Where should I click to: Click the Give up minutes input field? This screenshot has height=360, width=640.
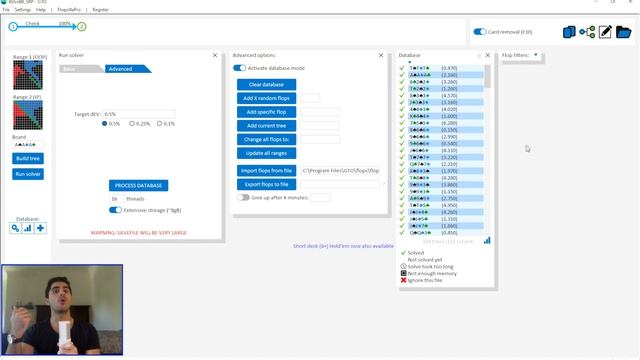[x=320, y=198]
